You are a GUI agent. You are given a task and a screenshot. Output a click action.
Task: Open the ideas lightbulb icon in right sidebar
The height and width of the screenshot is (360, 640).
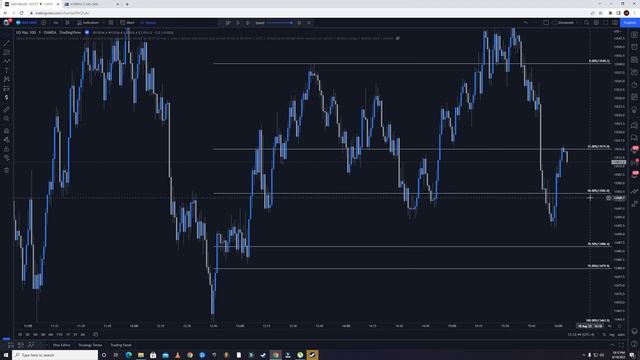[x=634, y=110]
